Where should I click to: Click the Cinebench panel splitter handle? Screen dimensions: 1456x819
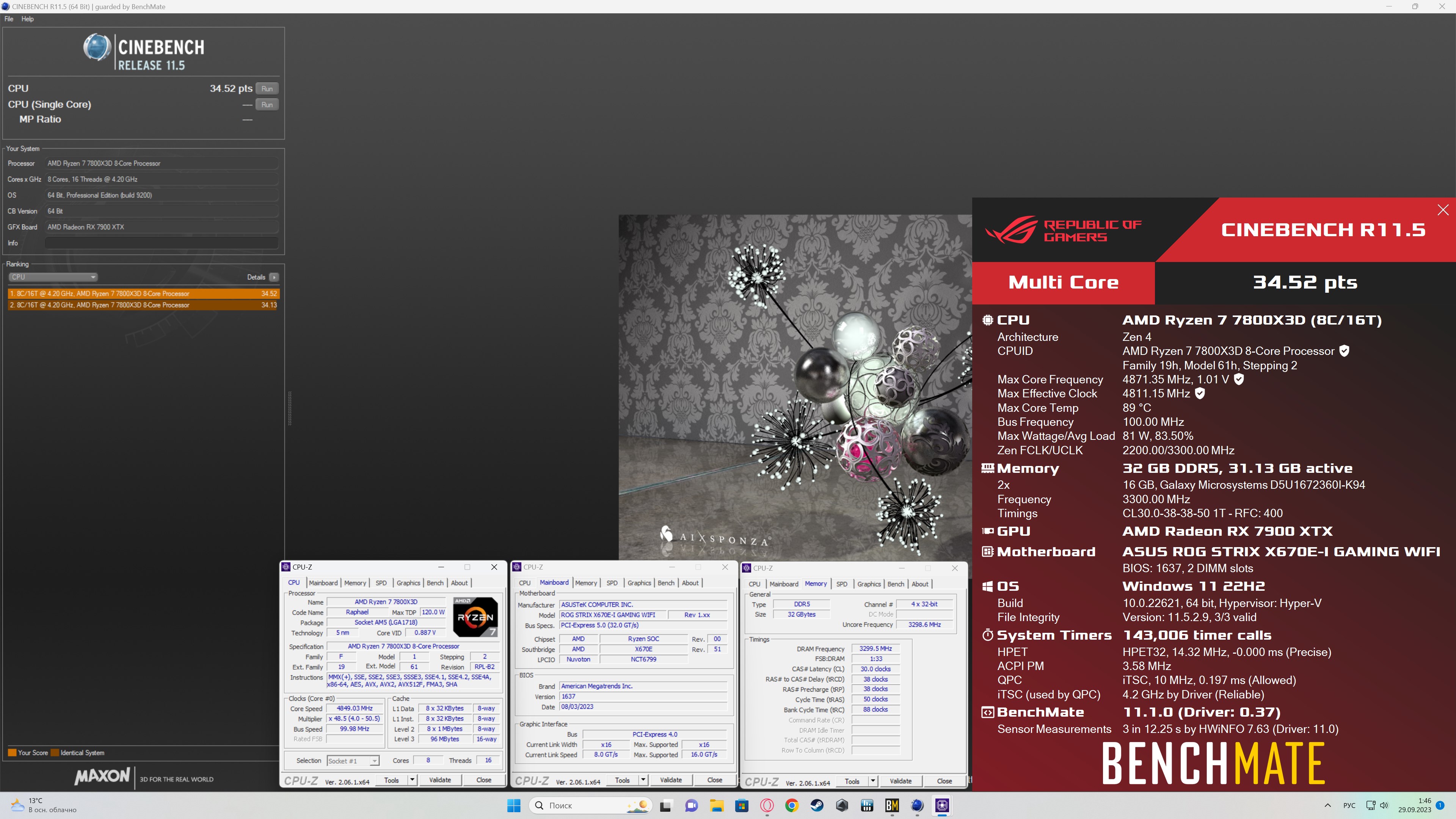289,408
